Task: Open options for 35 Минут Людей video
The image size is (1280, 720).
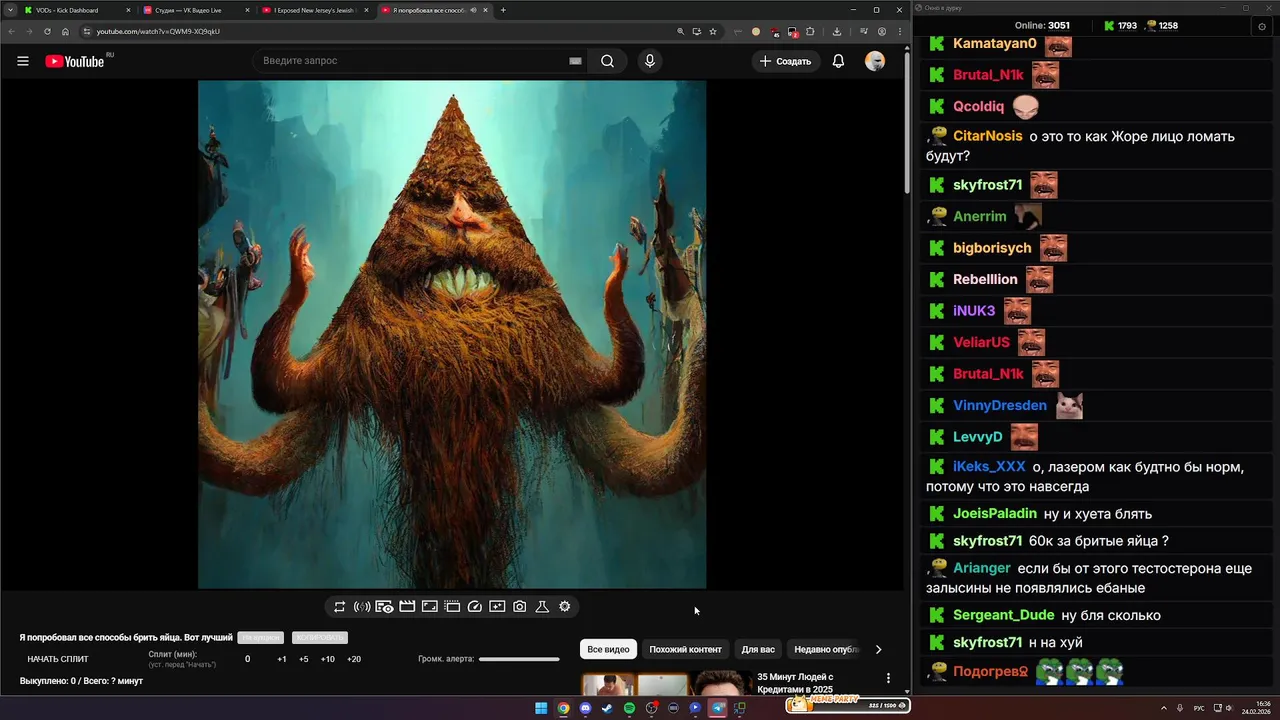Action: tap(888, 678)
